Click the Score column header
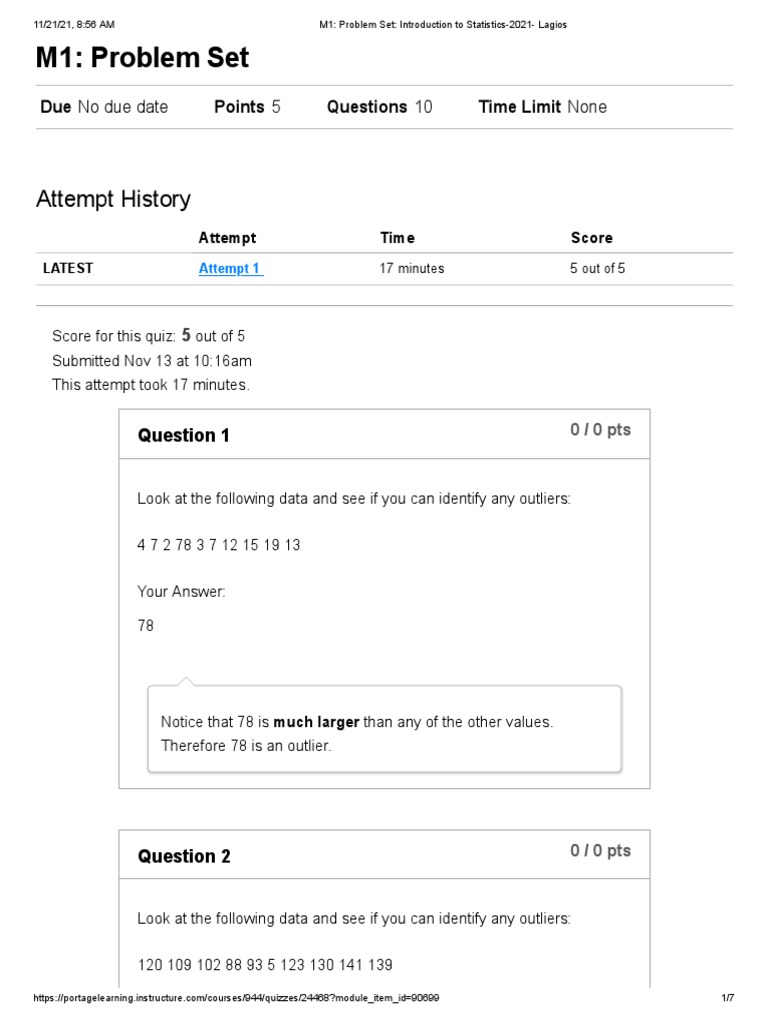The height and width of the screenshot is (1024, 768). pyautogui.click(x=591, y=238)
